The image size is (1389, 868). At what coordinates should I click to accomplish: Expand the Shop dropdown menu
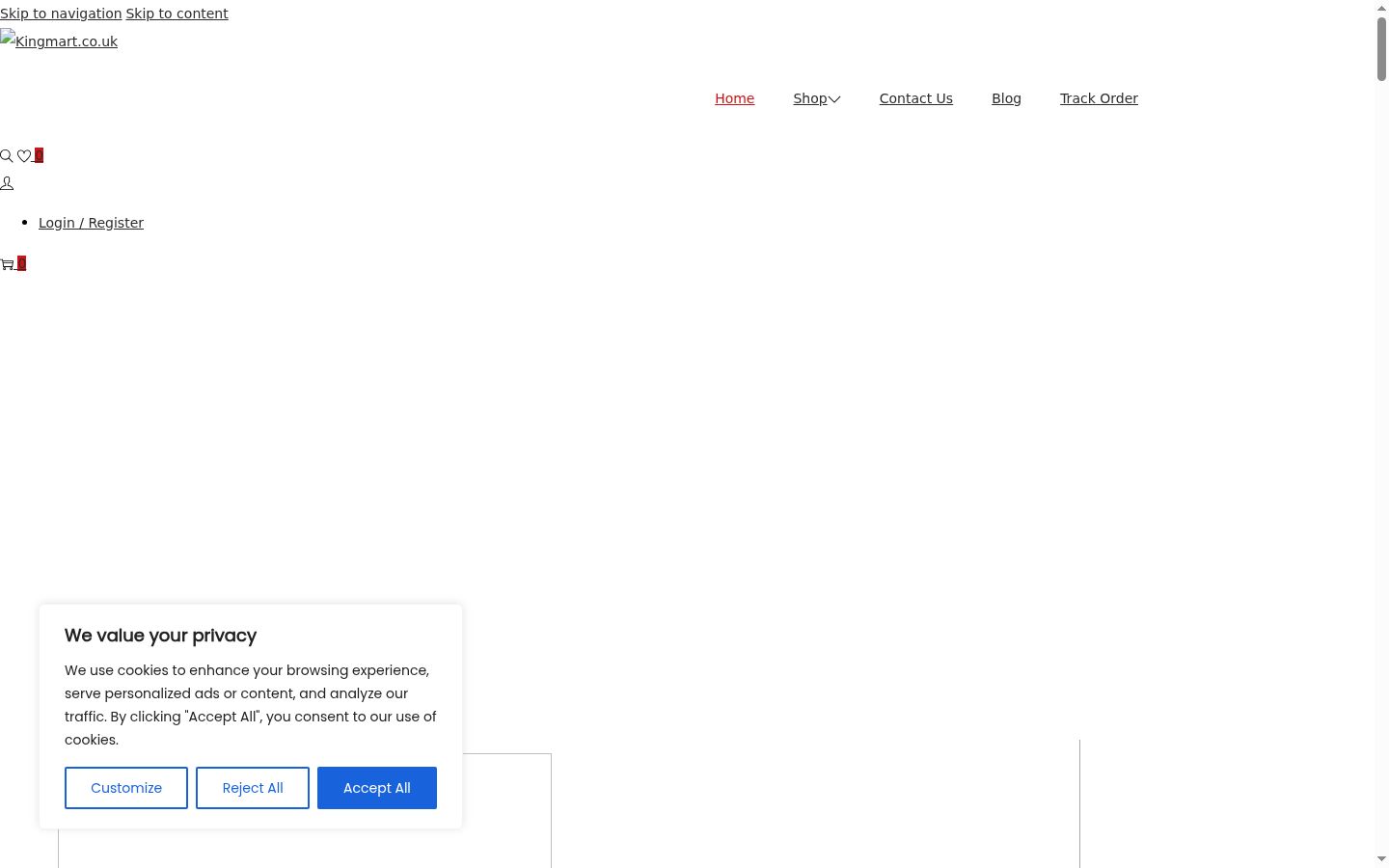click(817, 98)
